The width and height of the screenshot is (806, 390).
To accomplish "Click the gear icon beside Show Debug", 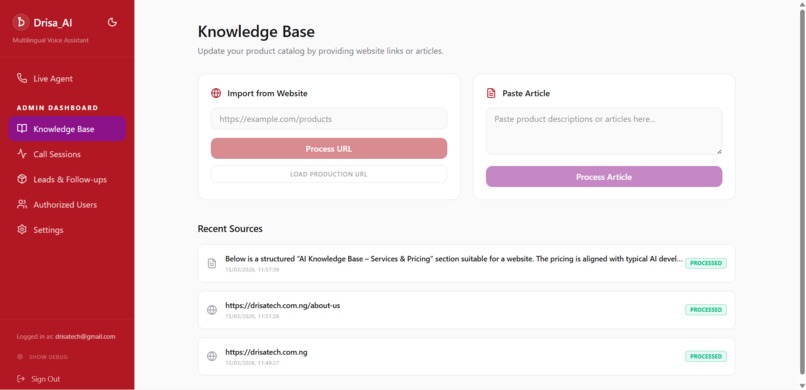I will [20, 357].
